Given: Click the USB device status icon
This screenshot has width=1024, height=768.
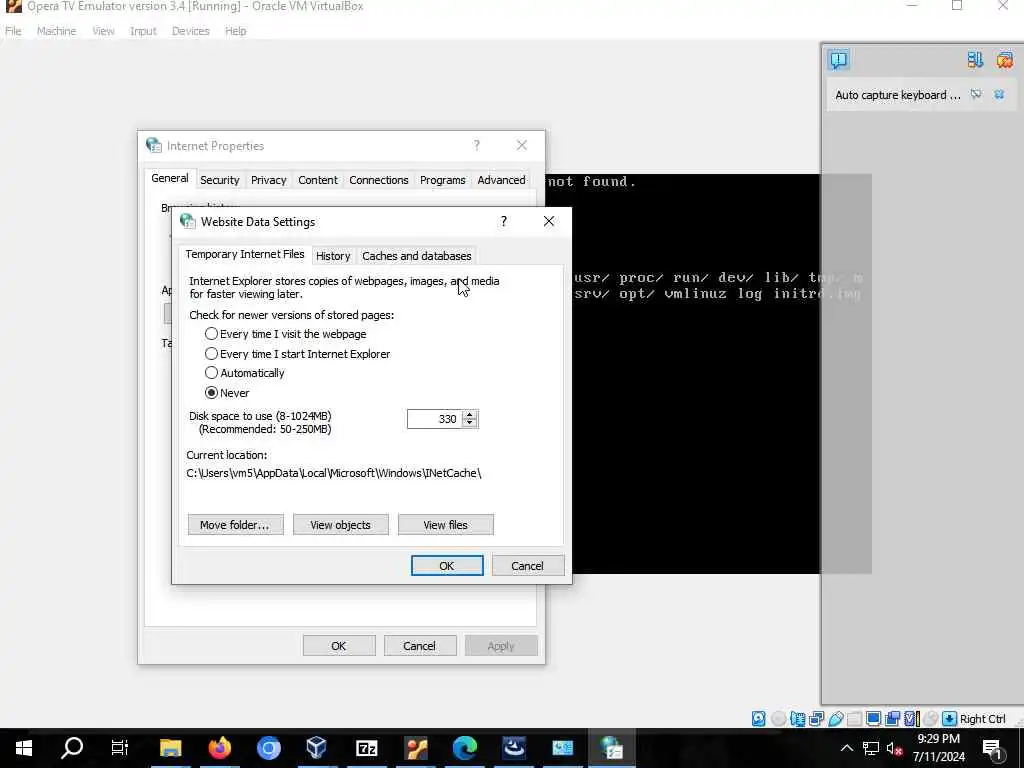Looking at the screenshot, I should [836, 718].
